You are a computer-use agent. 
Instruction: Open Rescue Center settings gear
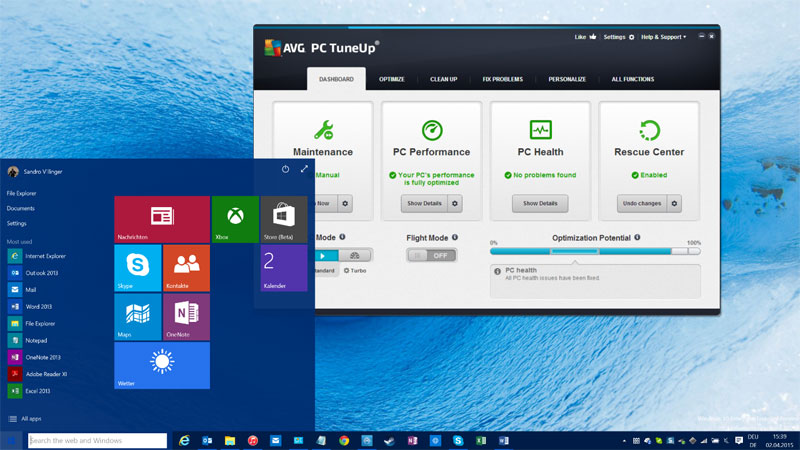tap(674, 203)
